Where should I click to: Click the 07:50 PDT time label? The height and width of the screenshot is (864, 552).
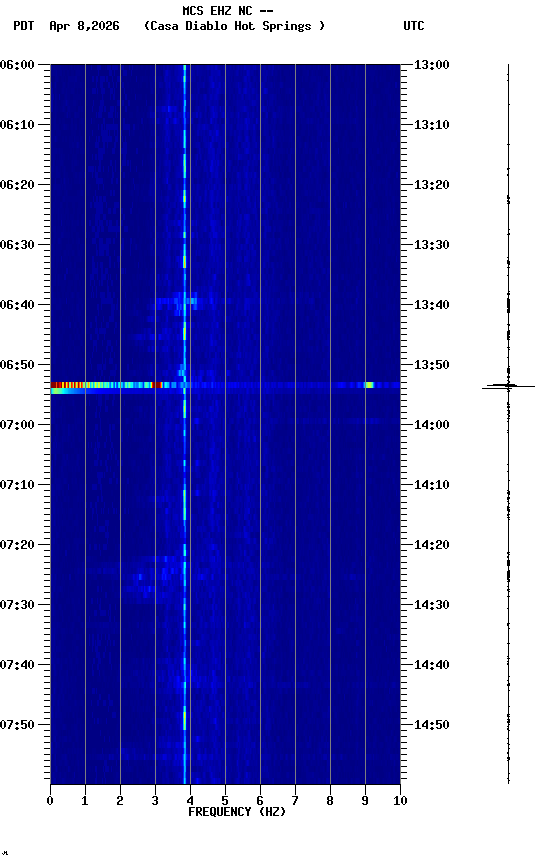click(17, 725)
